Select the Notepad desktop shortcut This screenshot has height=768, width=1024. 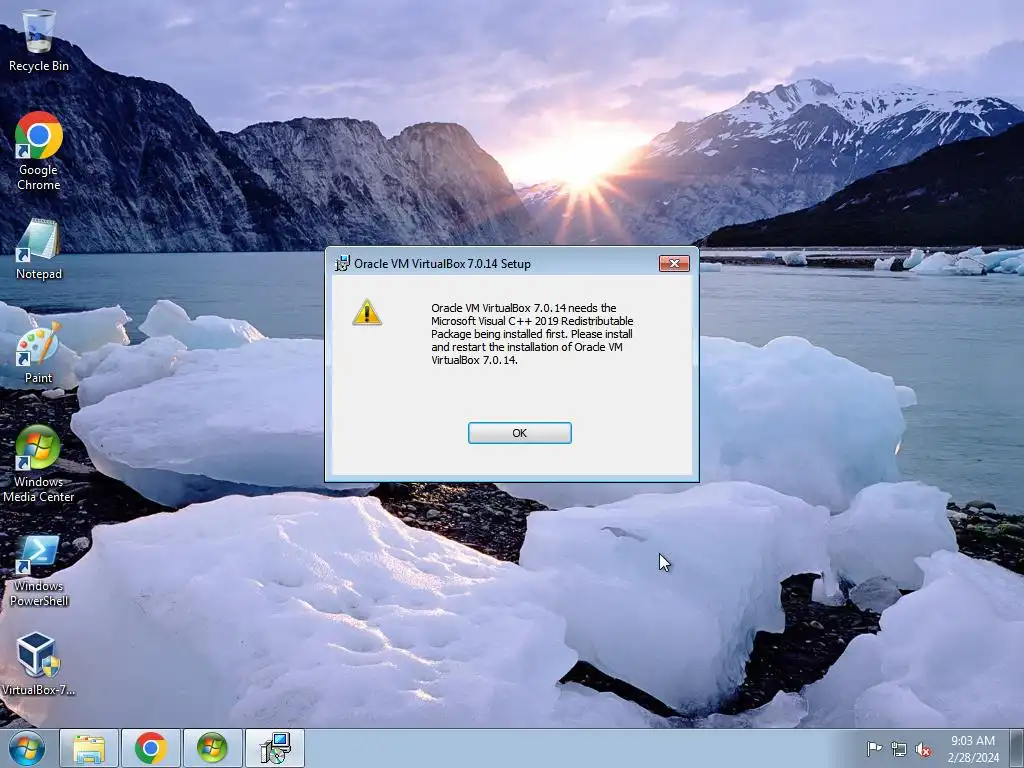[x=39, y=249]
